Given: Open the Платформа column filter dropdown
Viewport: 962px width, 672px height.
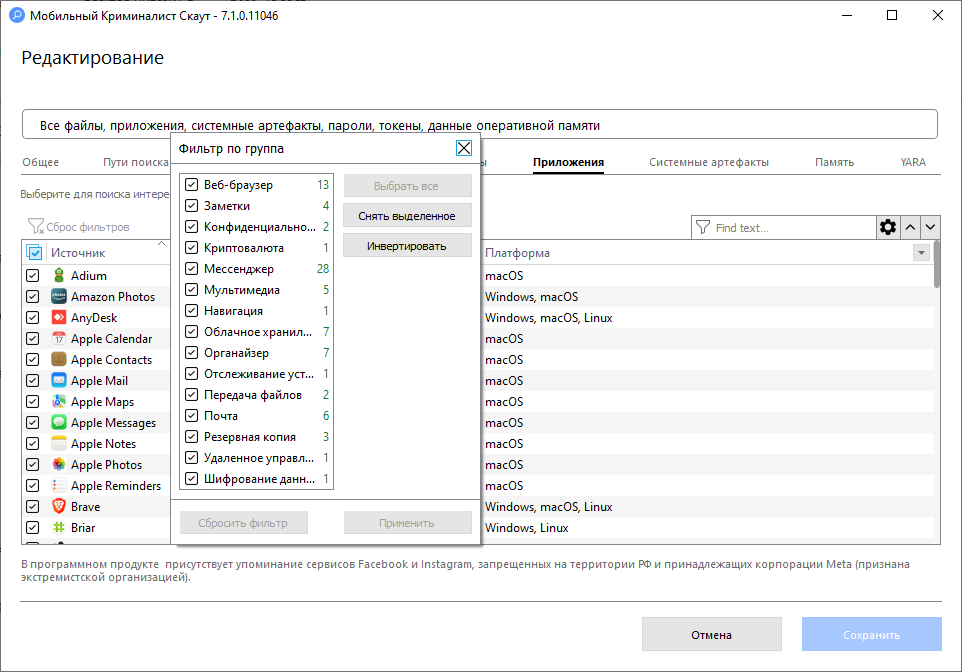Looking at the screenshot, I should click(x=920, y=254).
